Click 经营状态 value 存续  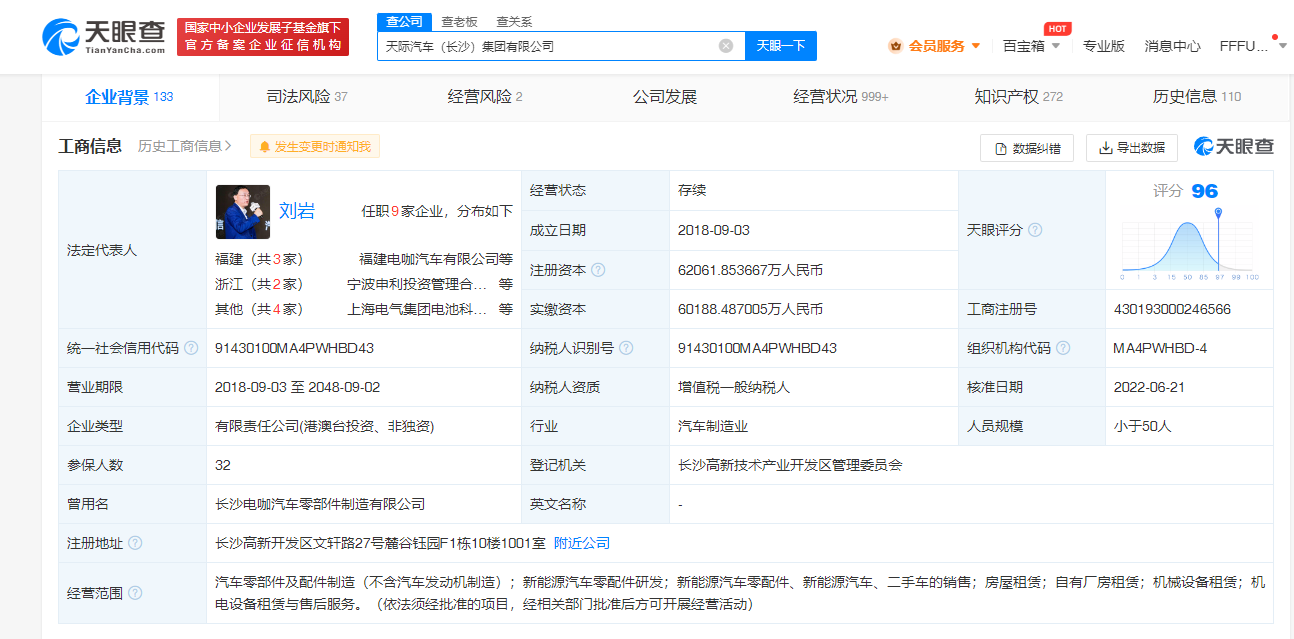pos(692,191)
